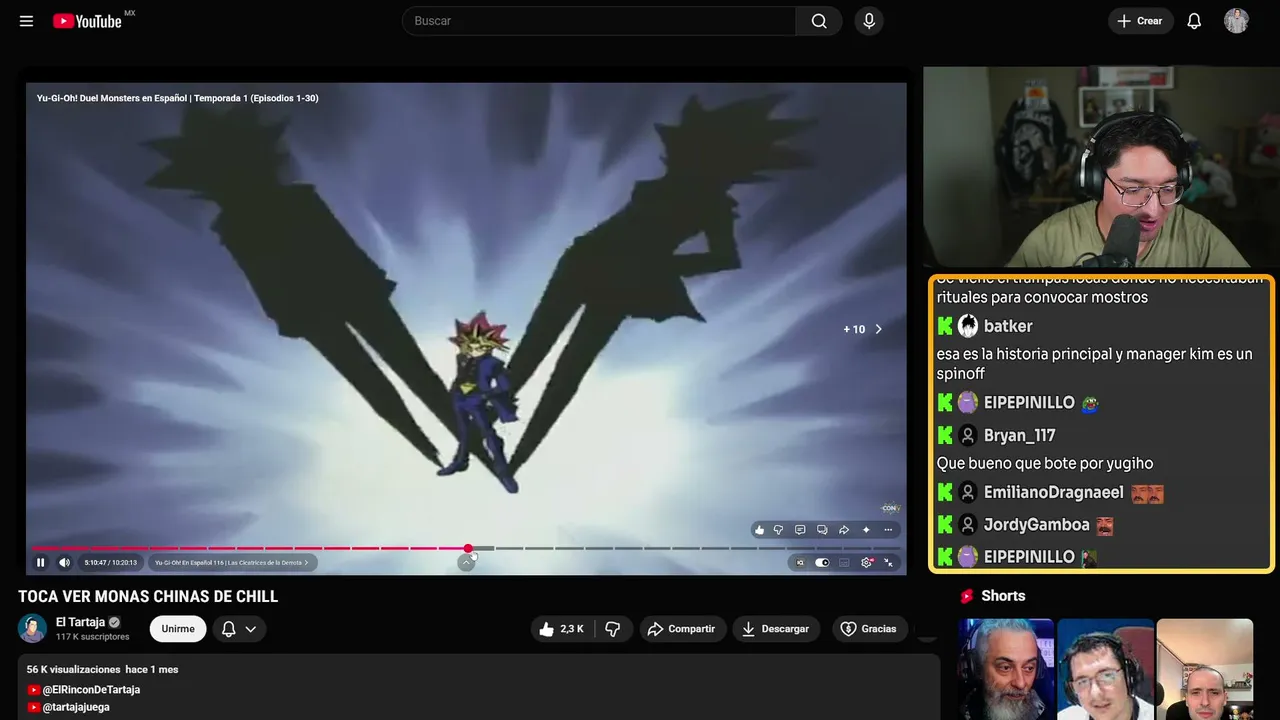This screenshot has width=1280, height=720.
Task: Click the Compartir share button
Action: click(682, 629)
